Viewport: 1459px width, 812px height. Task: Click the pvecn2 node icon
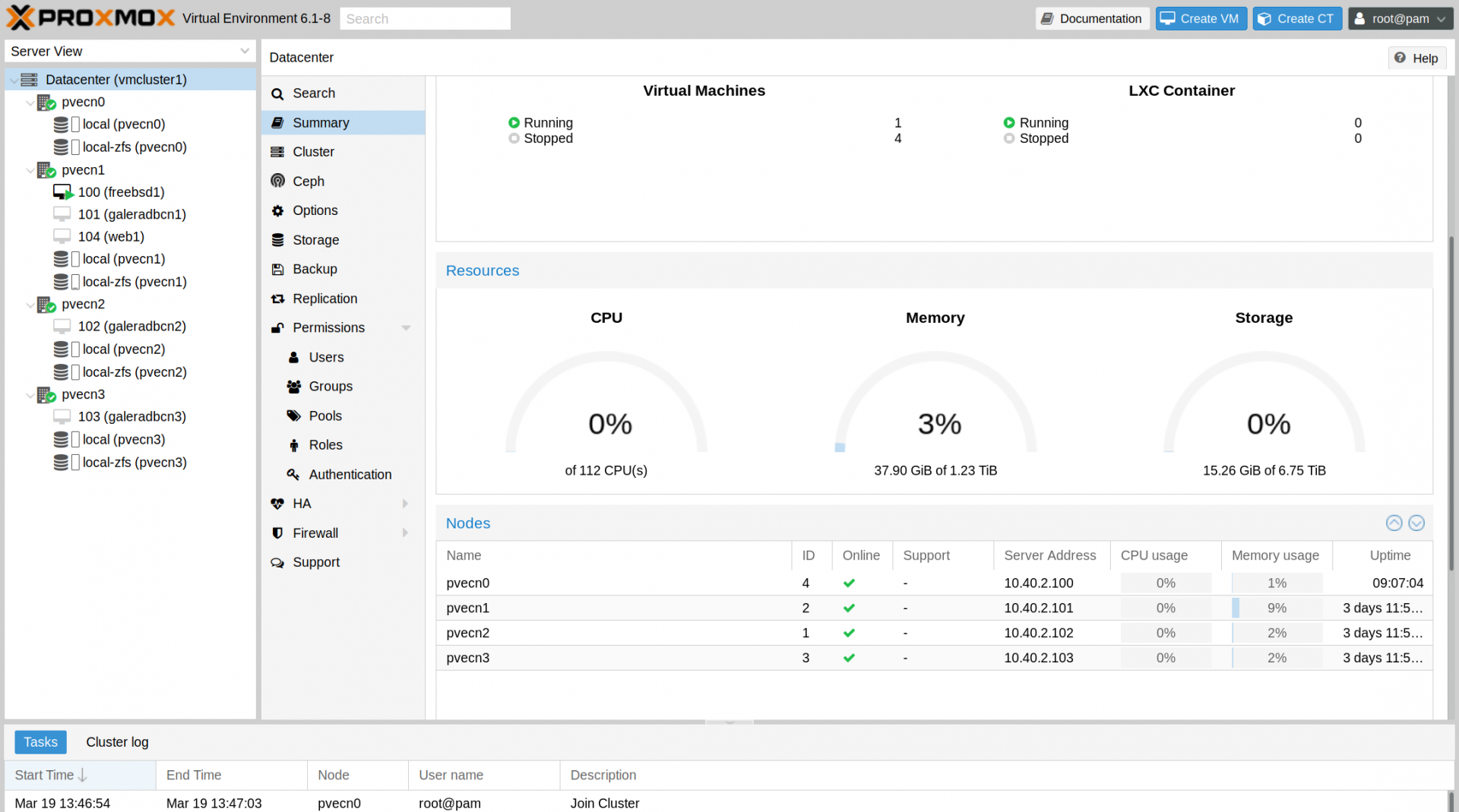coord(46,305)
